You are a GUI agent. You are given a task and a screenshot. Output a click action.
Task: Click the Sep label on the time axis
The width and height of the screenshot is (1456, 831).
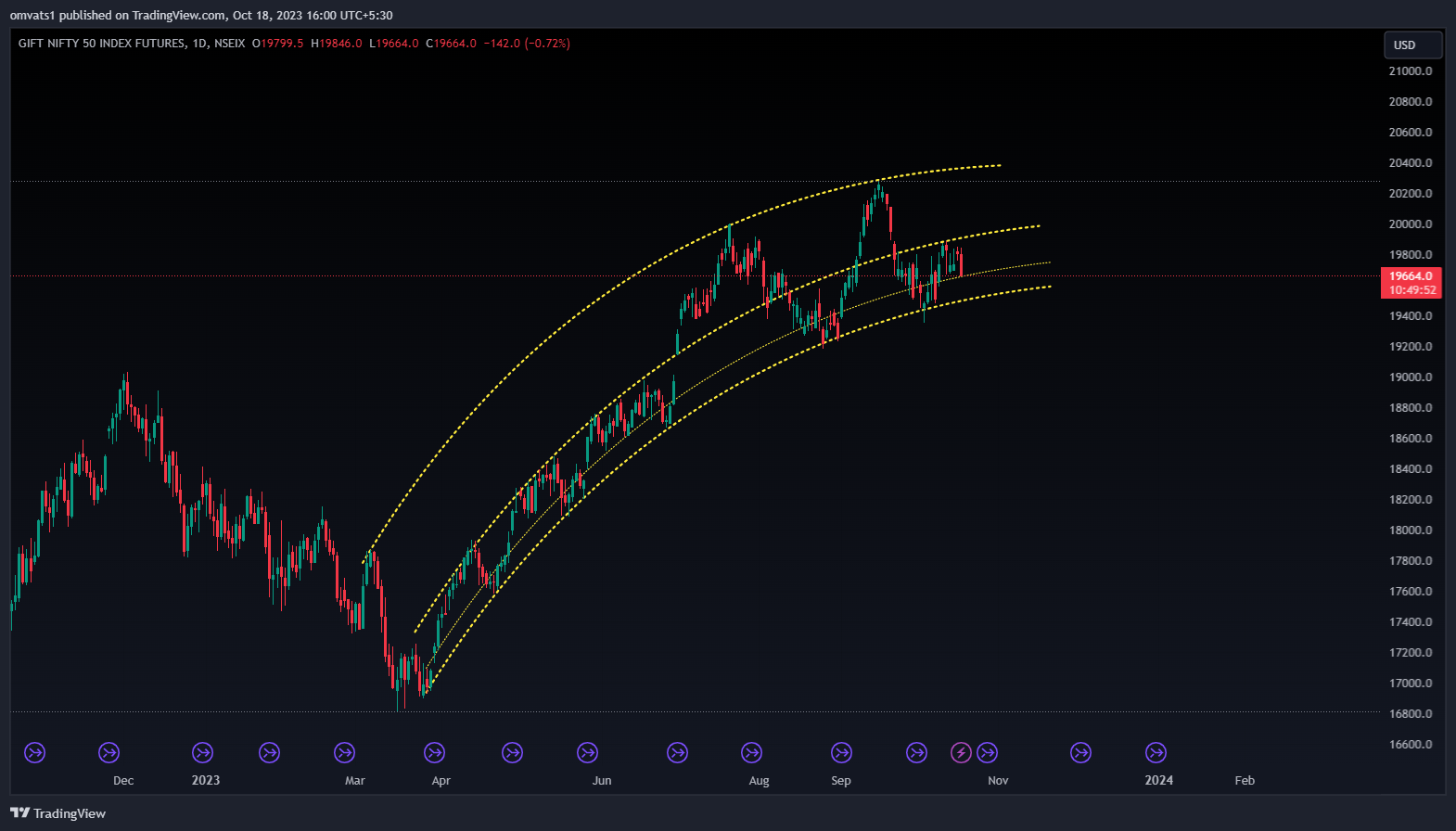841,781
